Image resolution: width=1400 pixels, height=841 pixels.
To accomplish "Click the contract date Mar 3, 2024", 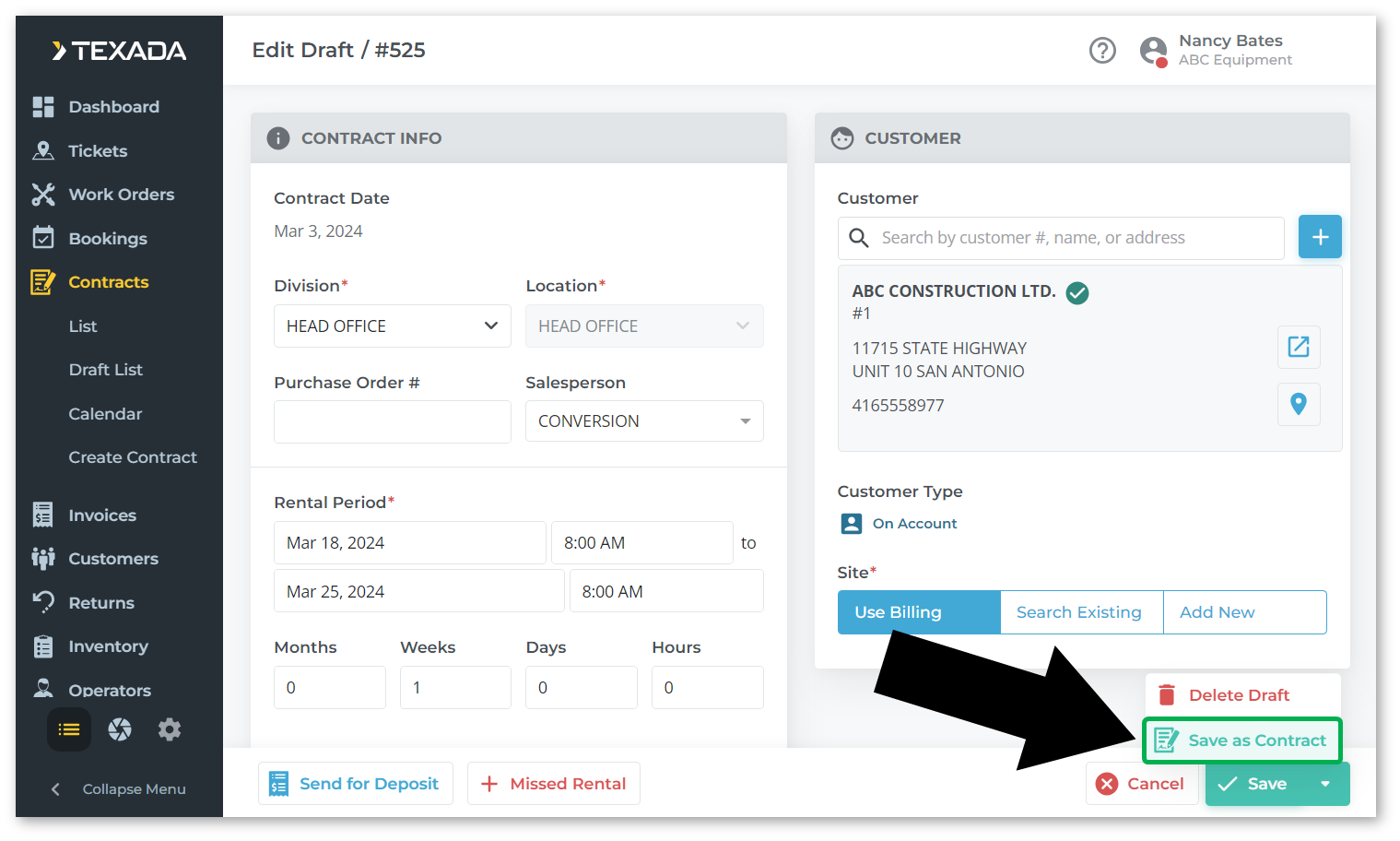I will pos(318,231).
